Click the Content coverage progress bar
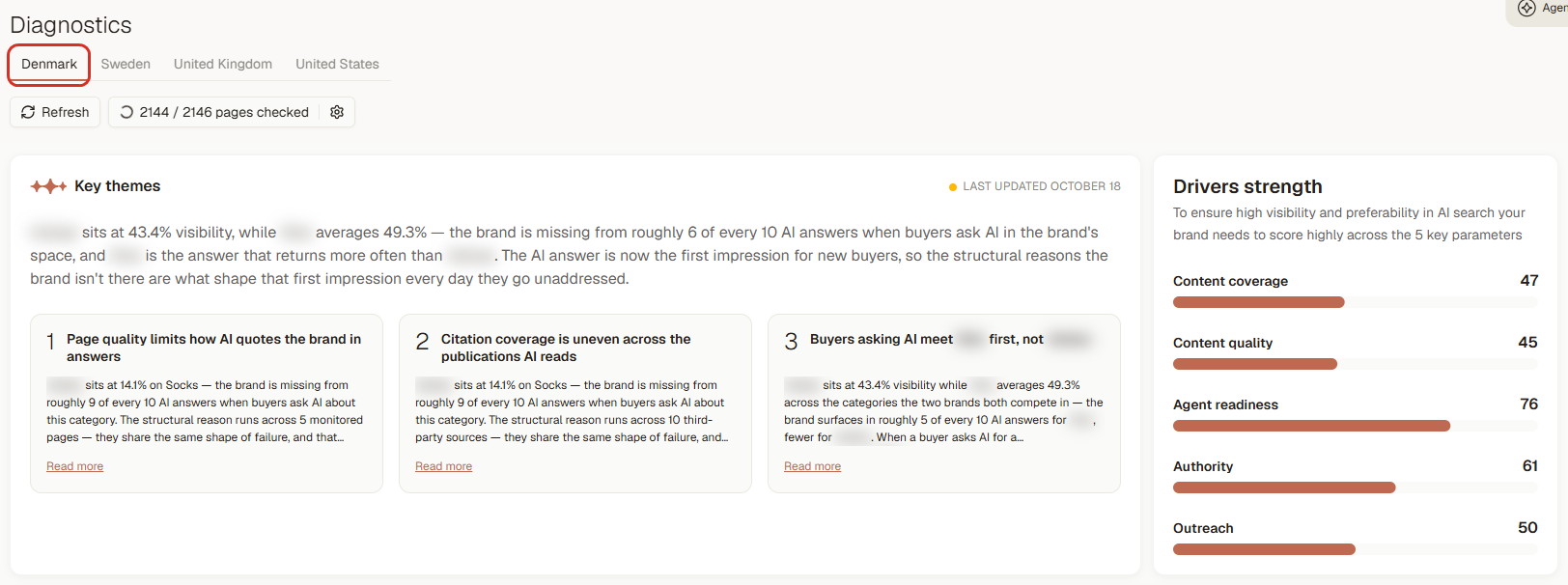The image size is (1568, 585). tap(1355, 302)
